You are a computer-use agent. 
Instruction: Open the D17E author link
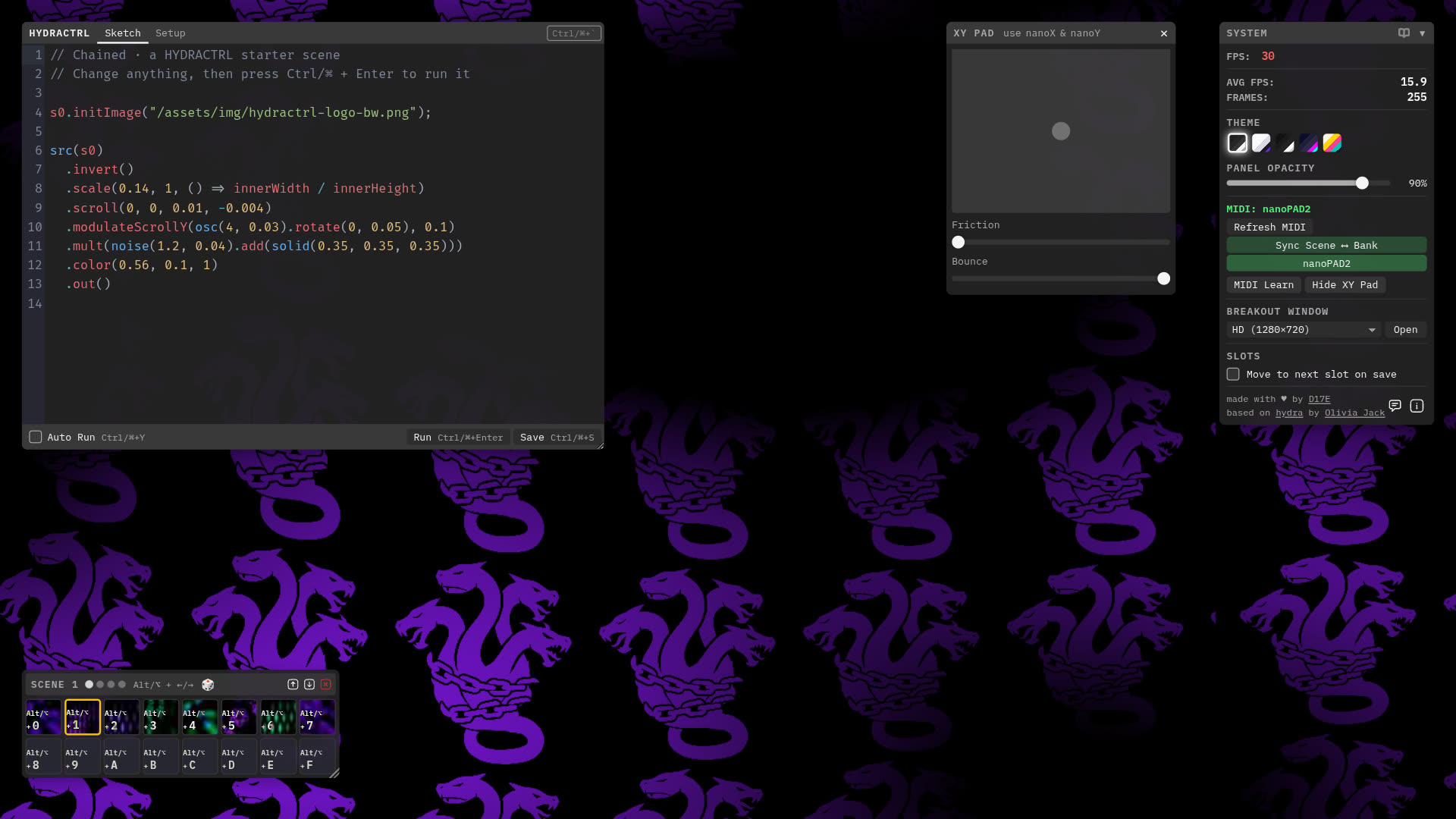pyautogui.click(x=1319, y=400)
